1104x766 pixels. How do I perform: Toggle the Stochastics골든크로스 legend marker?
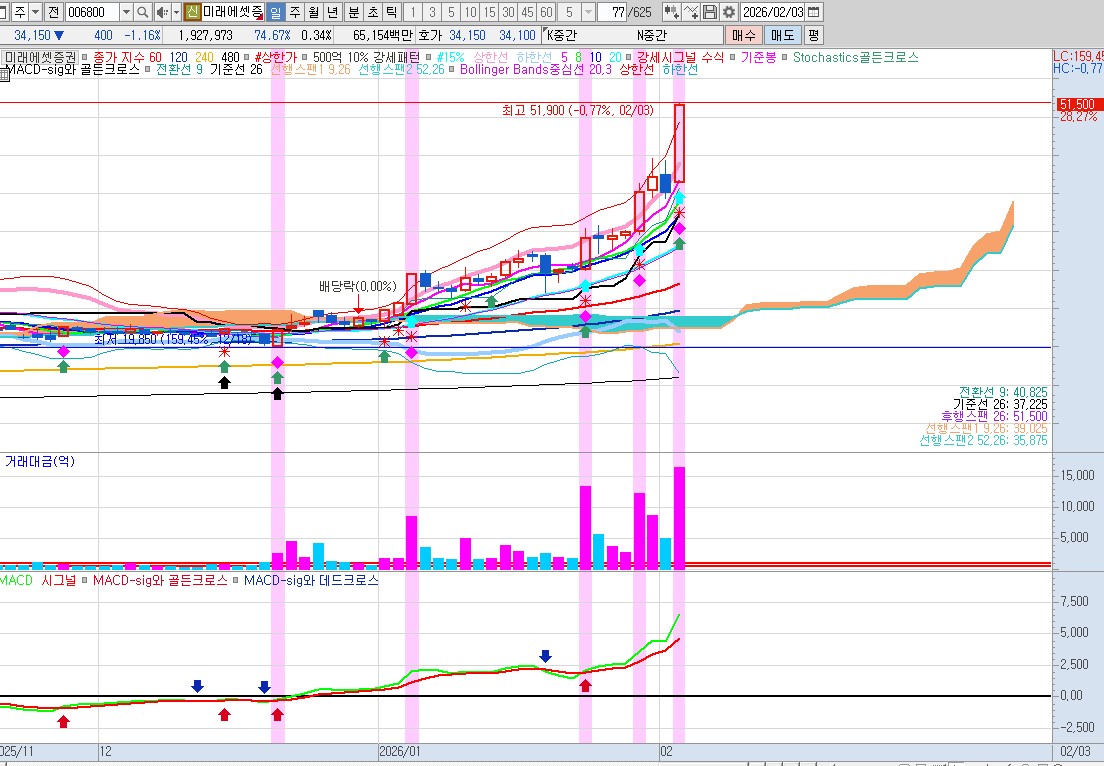tap(785, 58)
